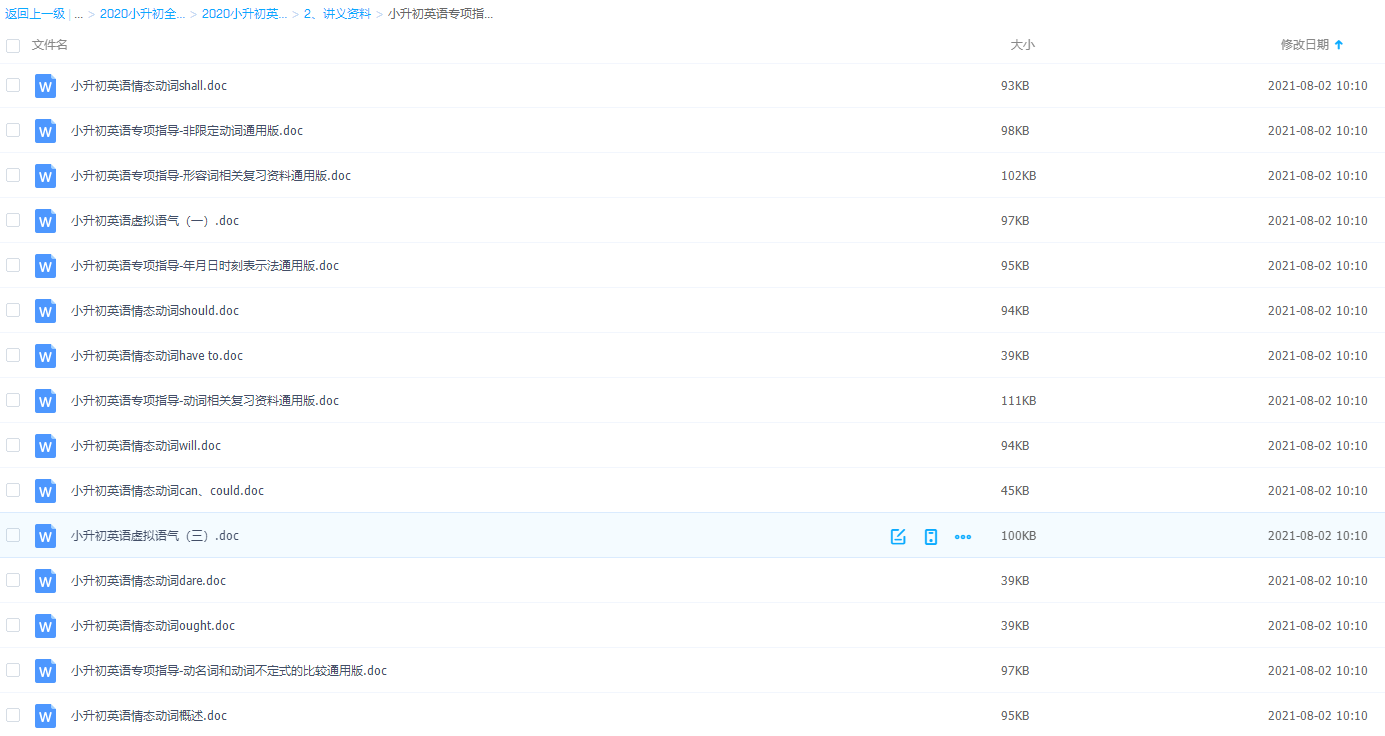Click the sort arrow beside 修改日期
The image size is (1385, 736).
point(1339,45)
